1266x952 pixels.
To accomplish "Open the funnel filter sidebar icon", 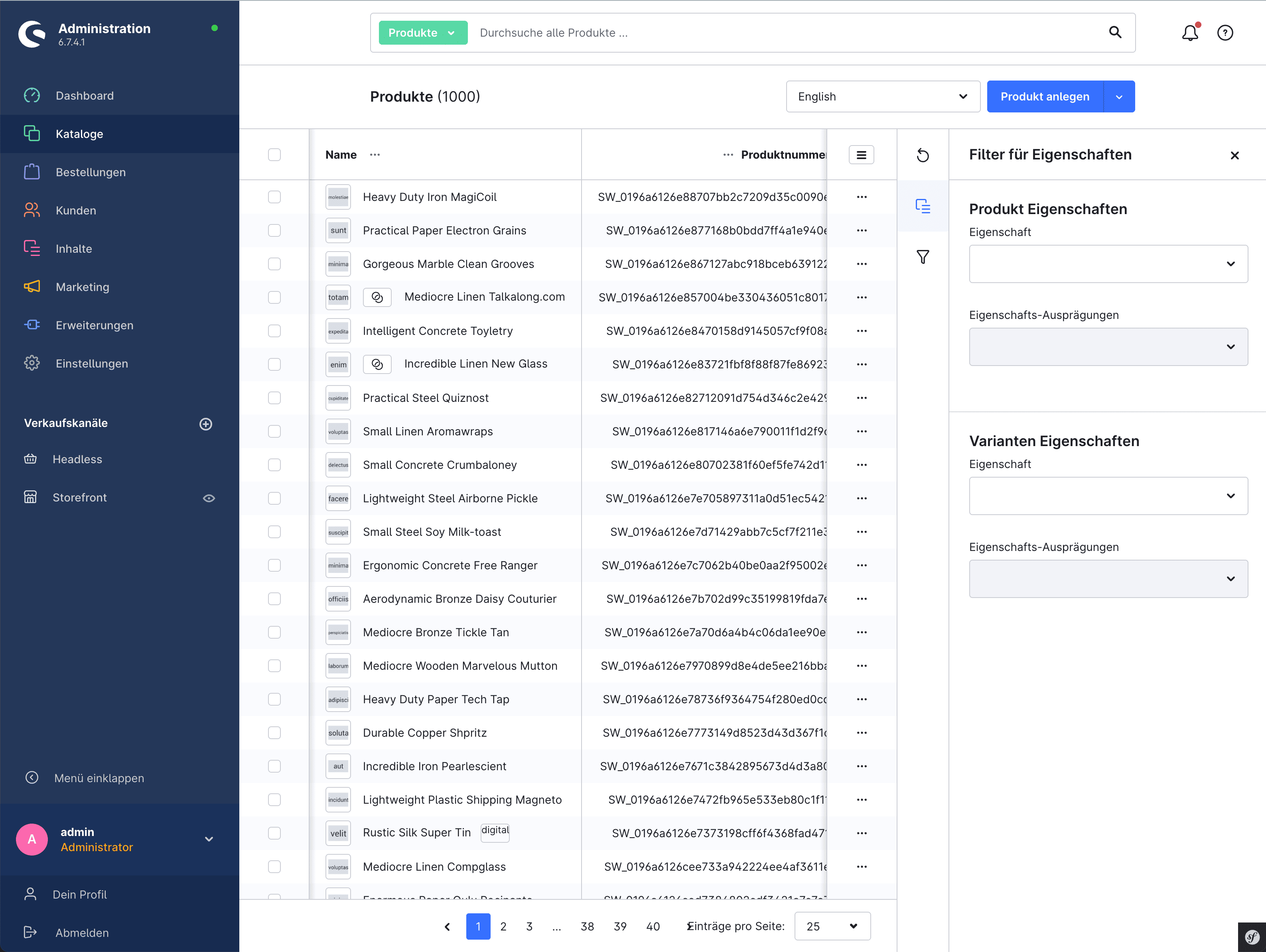I will click(x=923, y=257).
